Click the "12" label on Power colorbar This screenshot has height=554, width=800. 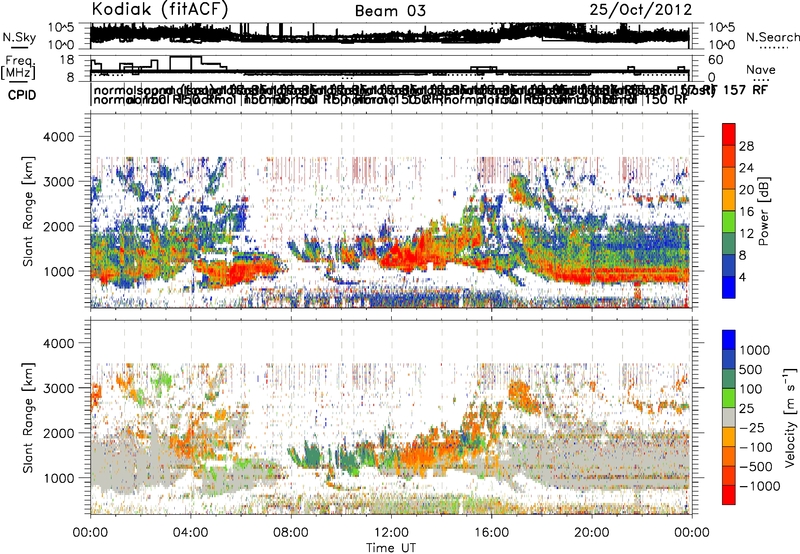(x=746, y=234)
